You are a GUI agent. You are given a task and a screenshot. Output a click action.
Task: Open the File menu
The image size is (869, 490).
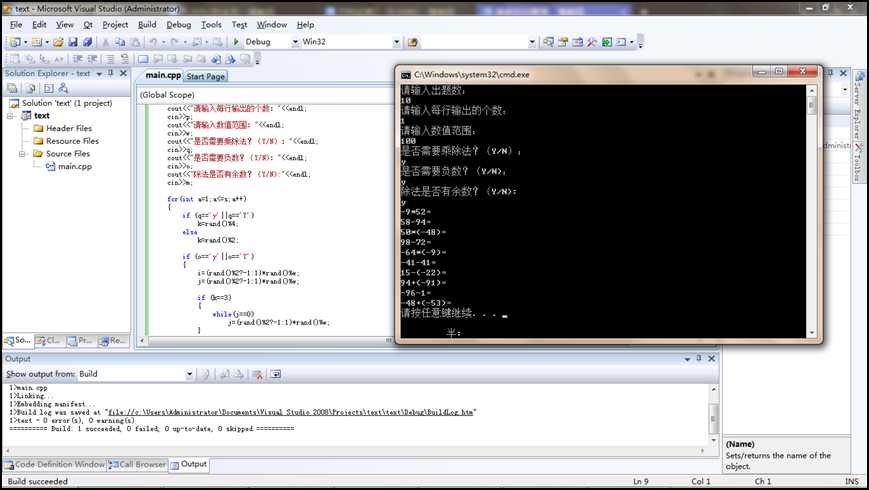point(16,25)
